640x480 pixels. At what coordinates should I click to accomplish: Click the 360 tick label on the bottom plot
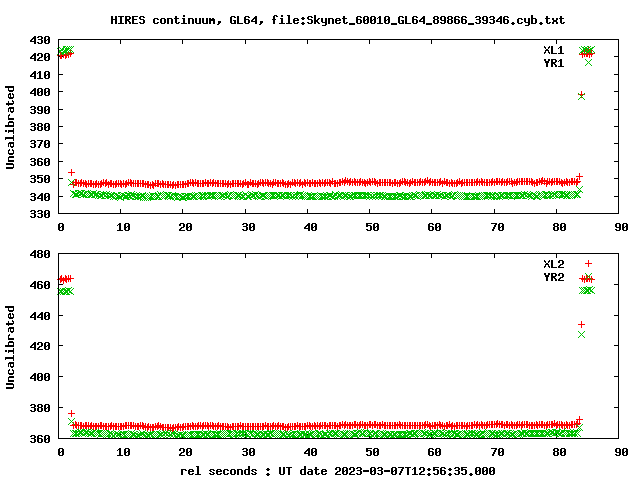[x=40, y=439]
